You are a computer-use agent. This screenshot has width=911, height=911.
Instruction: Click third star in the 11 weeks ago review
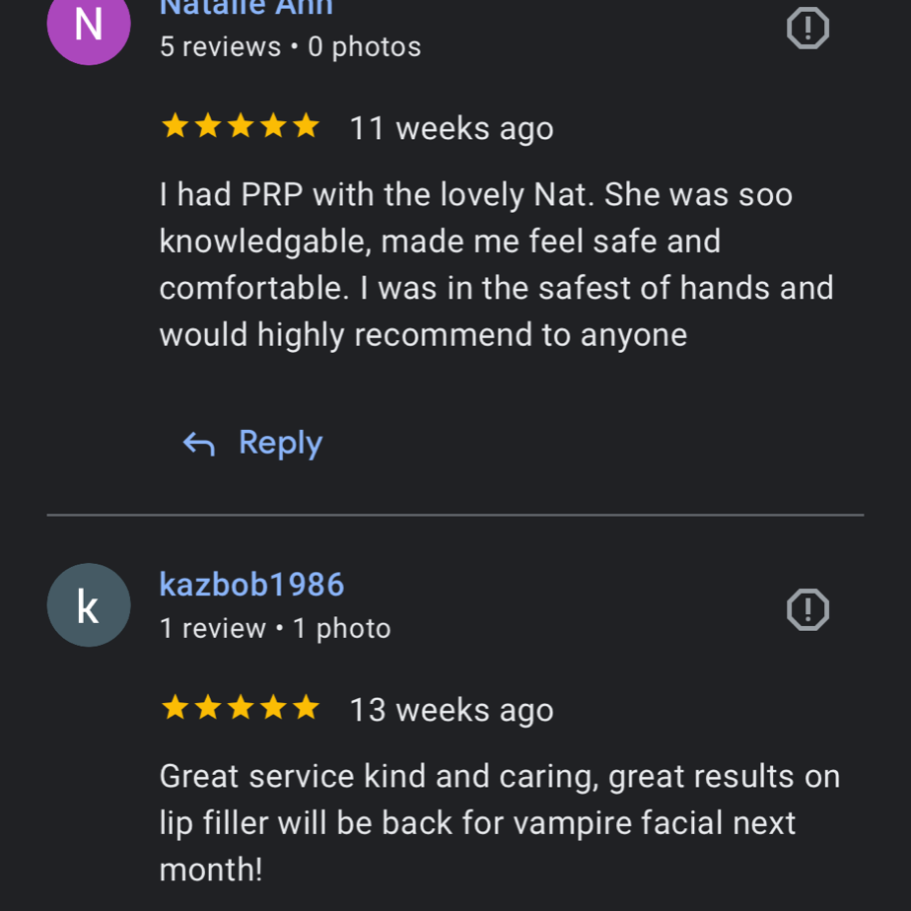240,127
